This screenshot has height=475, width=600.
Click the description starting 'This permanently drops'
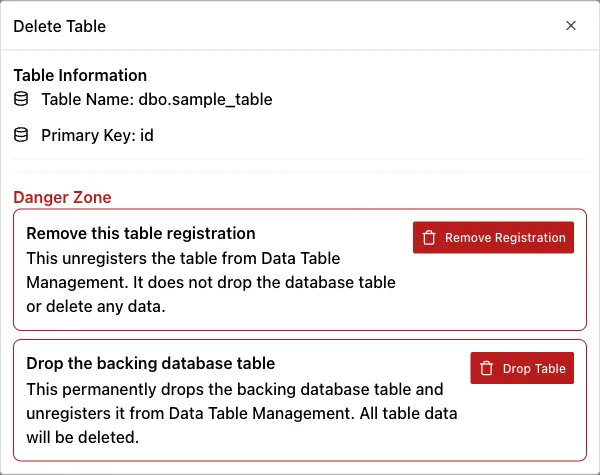coord(242,413)
